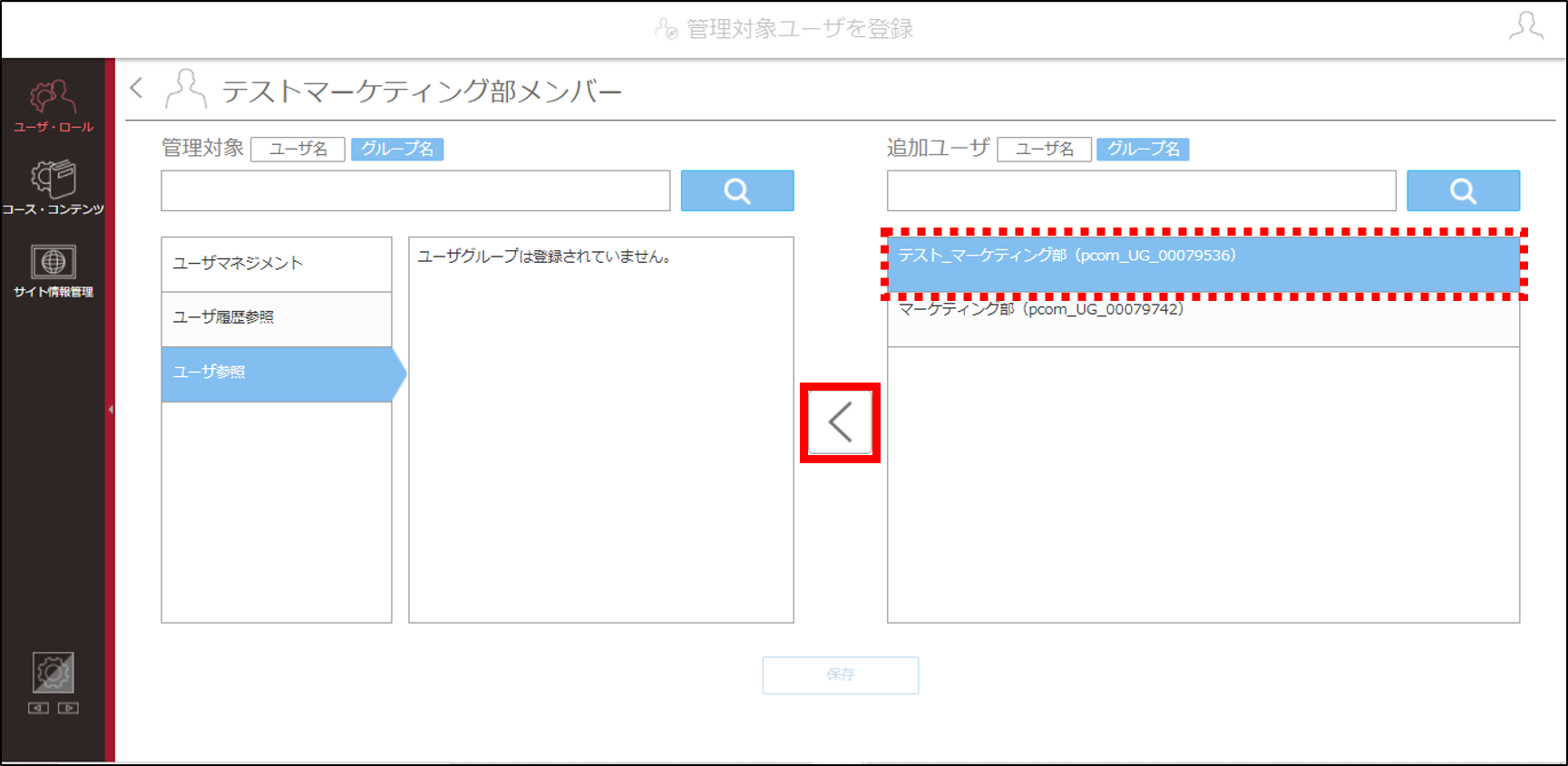This screenshot has height=766, width=1568.
Task: Click the 保存 button
Action: coord(840,675)
